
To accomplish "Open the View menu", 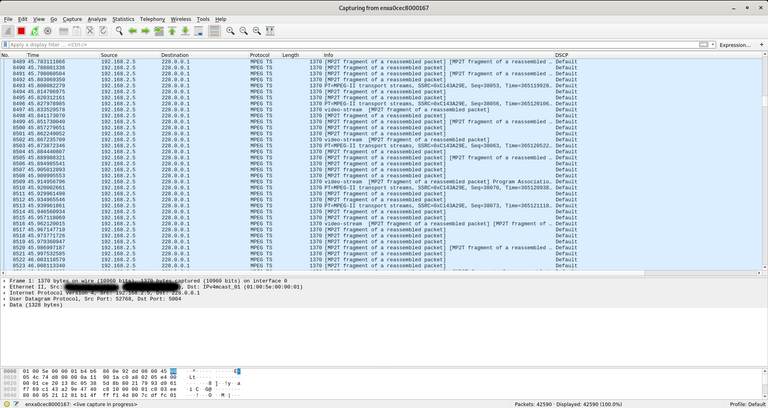I will [x=39, y=19].
